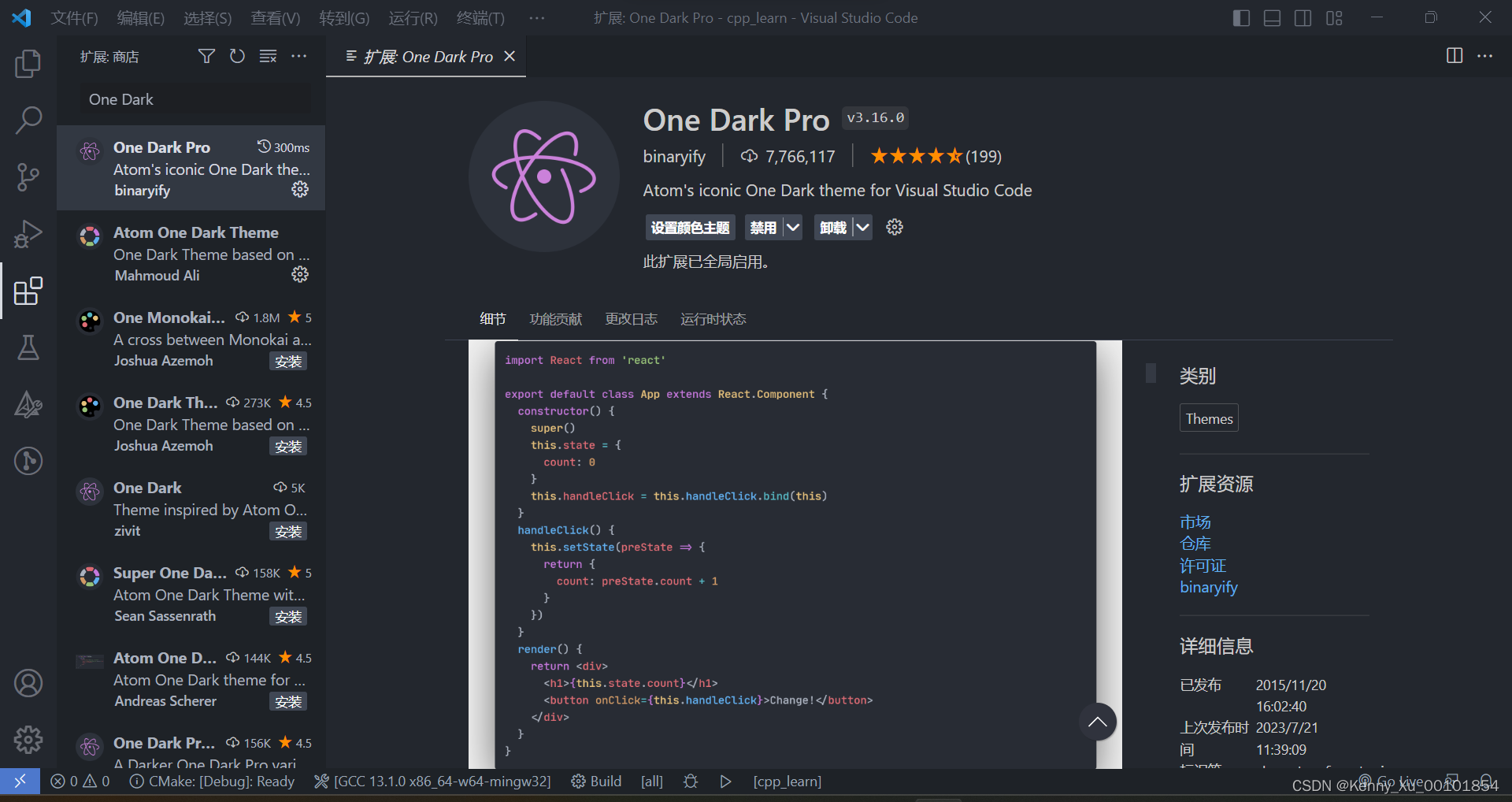Open Run and Debug view

pyautogui.click(x=28, y=234)
